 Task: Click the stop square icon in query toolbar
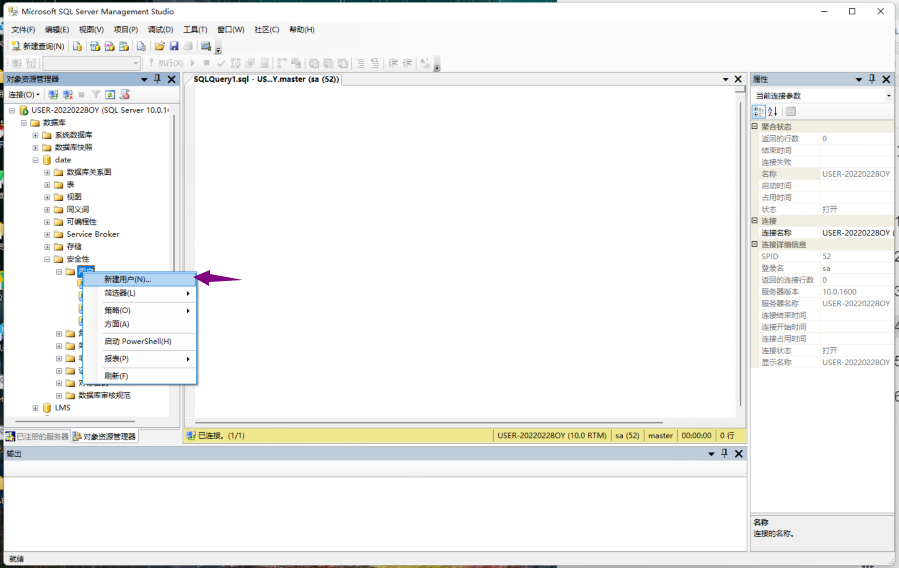pos(206,63)
